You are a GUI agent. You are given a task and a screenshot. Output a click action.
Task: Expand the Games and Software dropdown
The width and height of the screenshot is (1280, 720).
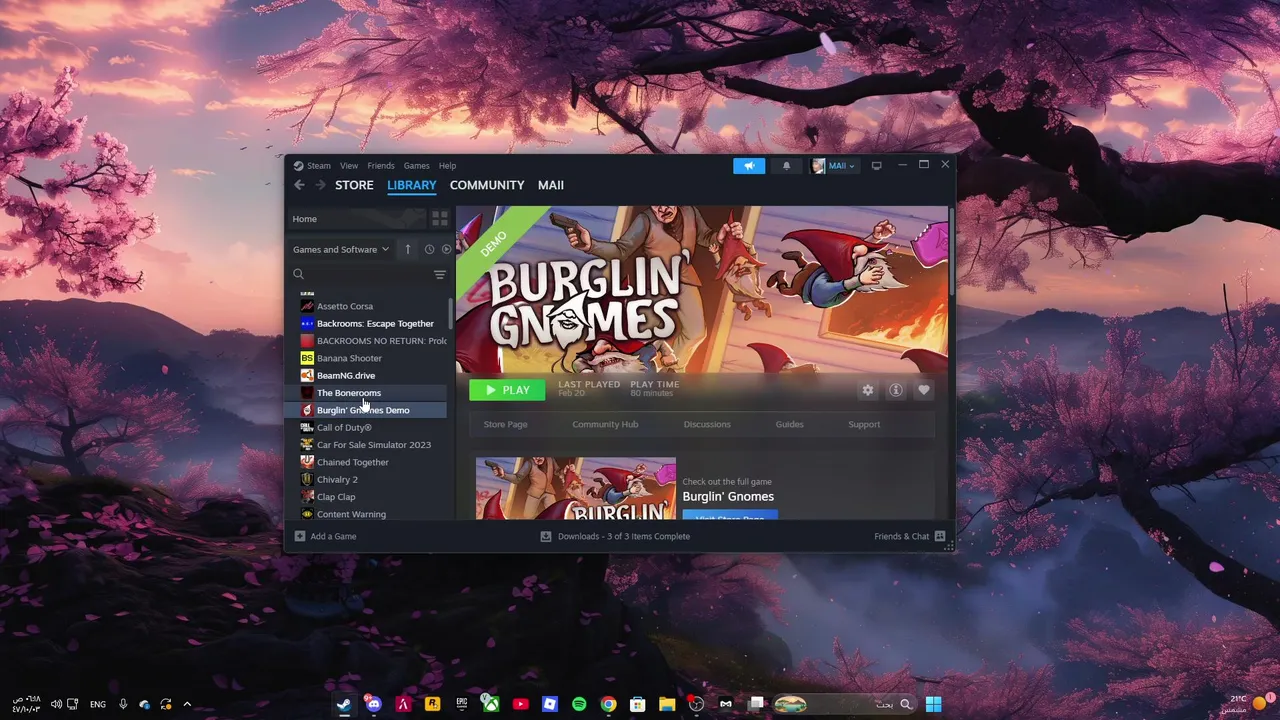341,249
